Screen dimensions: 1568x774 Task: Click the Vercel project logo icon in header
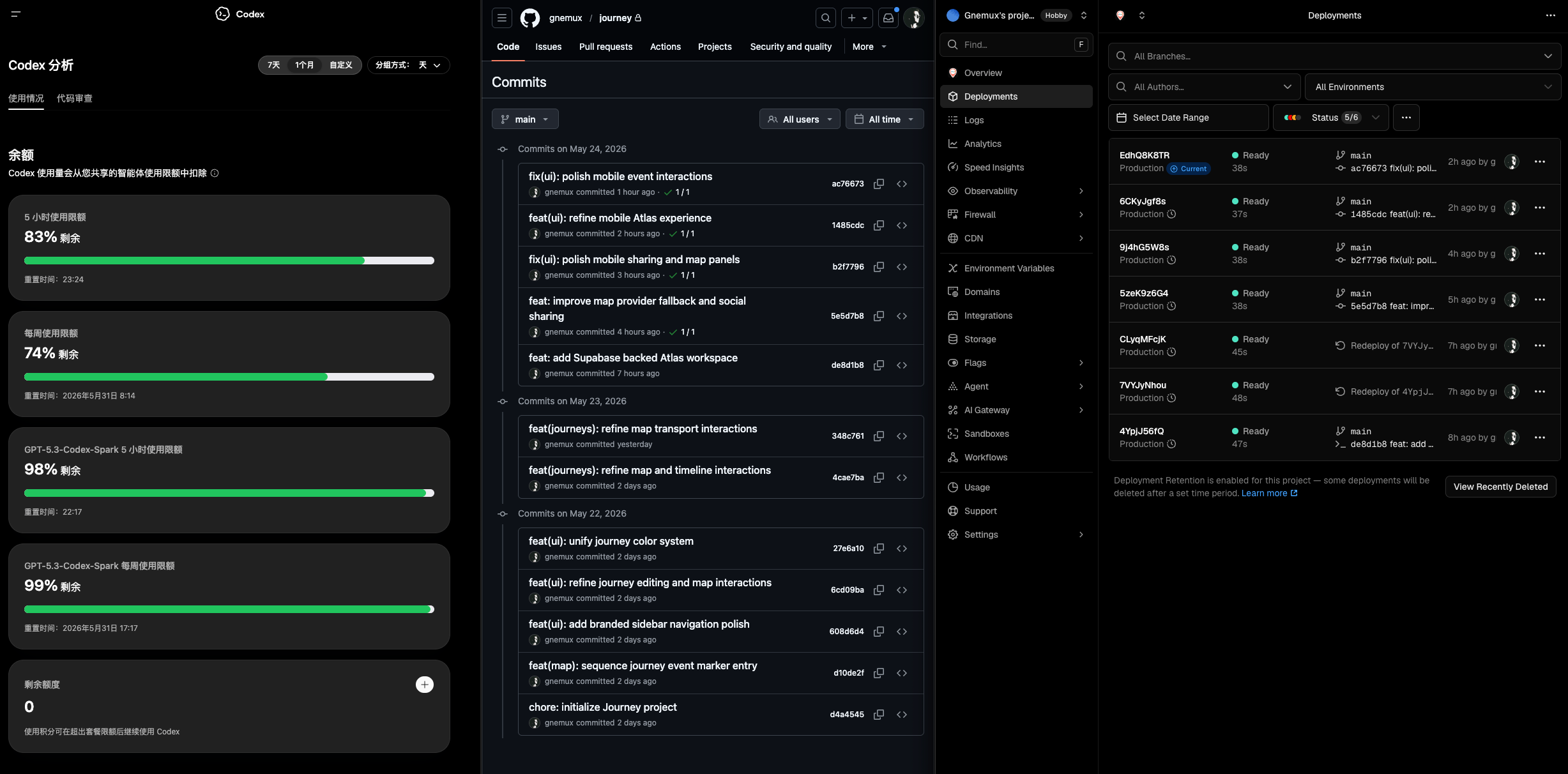click(1120, 15)
